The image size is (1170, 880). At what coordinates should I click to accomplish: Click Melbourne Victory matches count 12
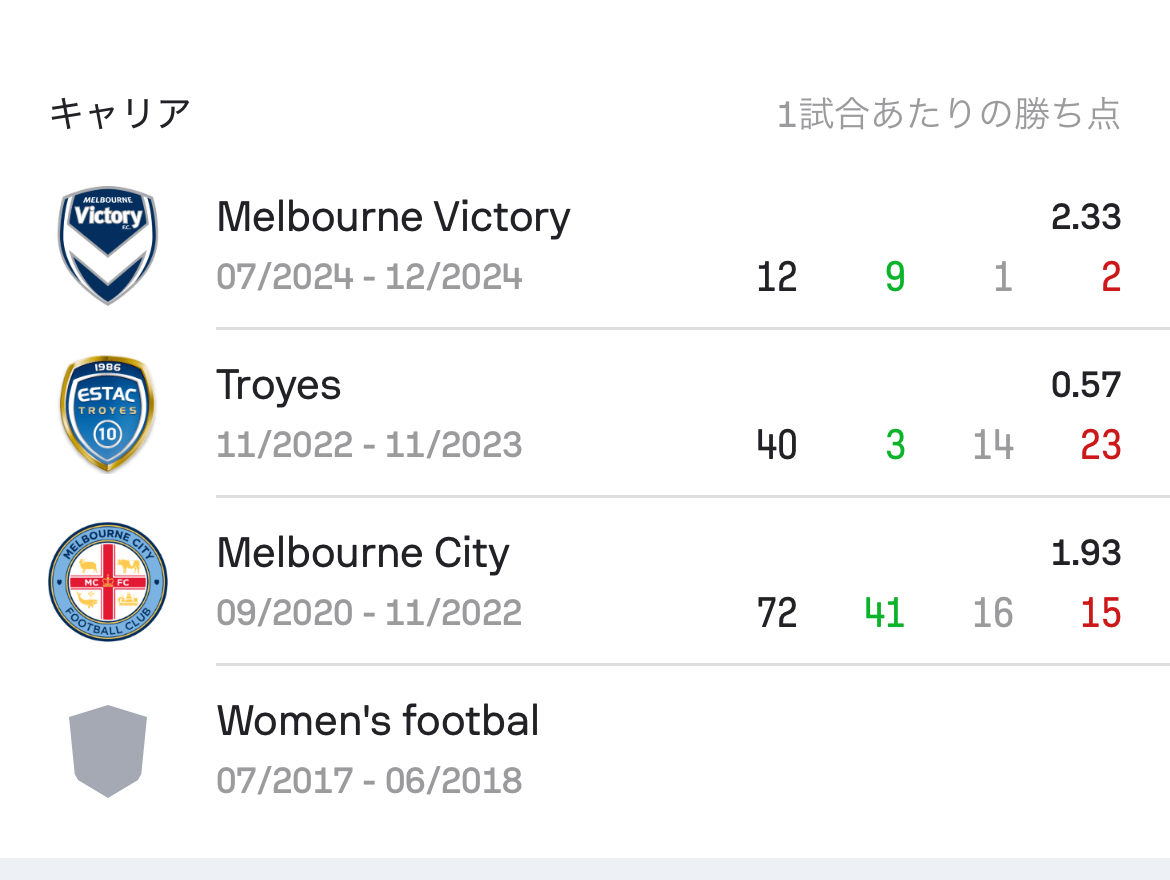click(x=777, y=277)
